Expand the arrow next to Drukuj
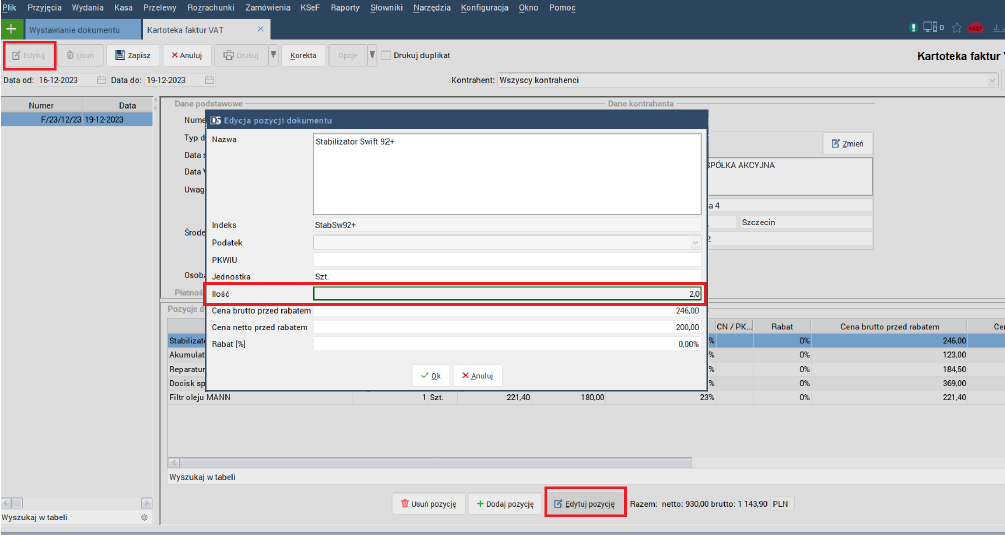 (x=274, y=56)
